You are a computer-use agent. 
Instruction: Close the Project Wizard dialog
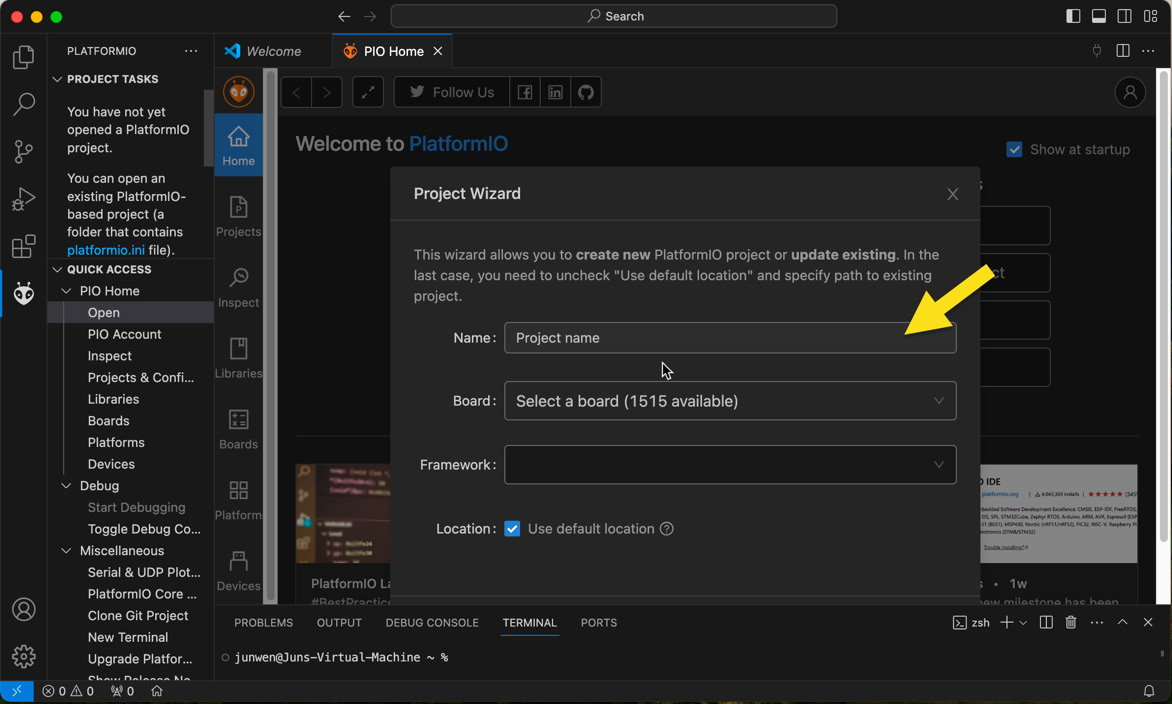click(x=952, y=194)
